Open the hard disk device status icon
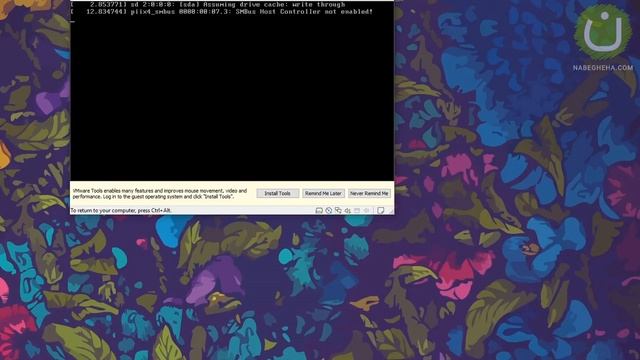640x360 pixels. 319,211
